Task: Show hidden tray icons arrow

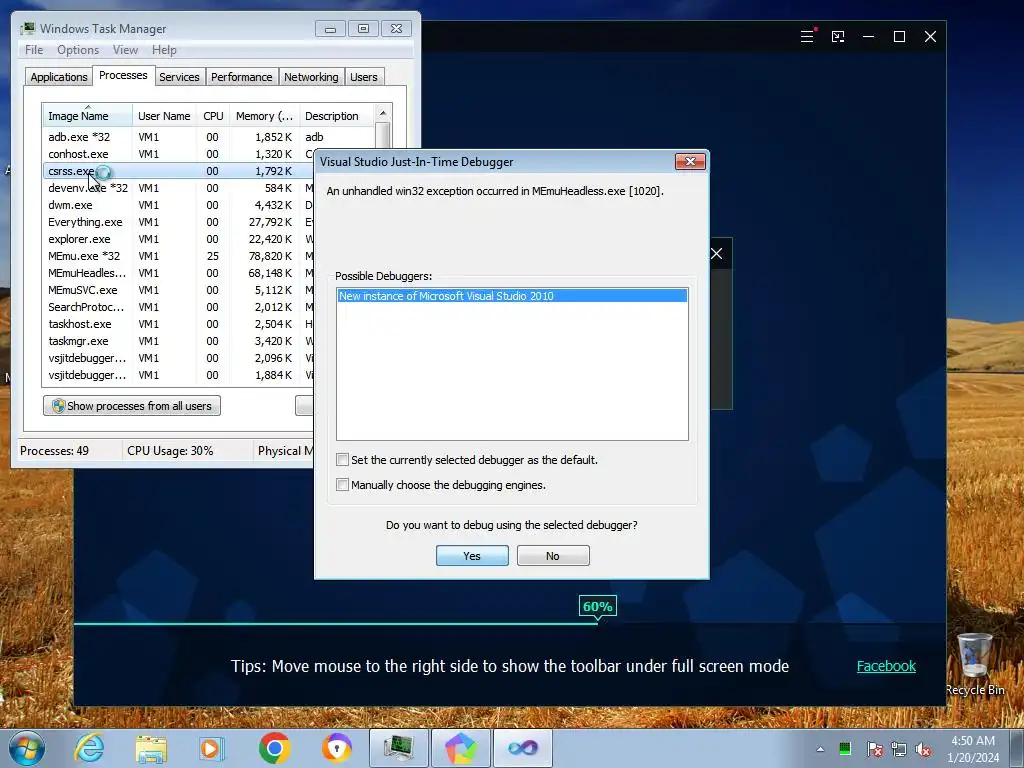Action: point(820,749)
